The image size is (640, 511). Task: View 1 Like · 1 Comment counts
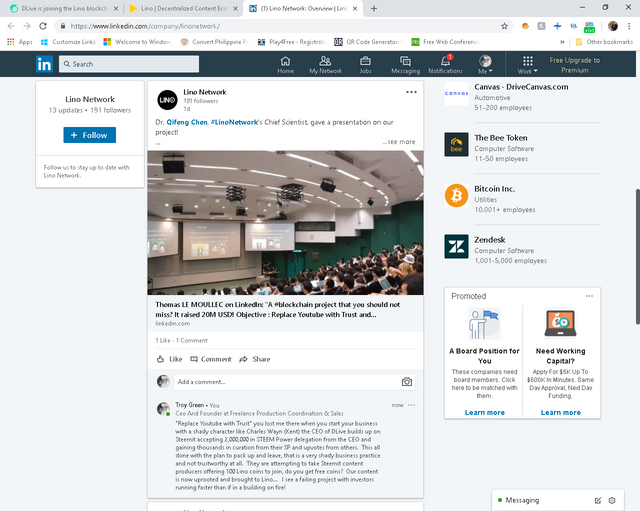pyautogui.click(x=181, y=340)
